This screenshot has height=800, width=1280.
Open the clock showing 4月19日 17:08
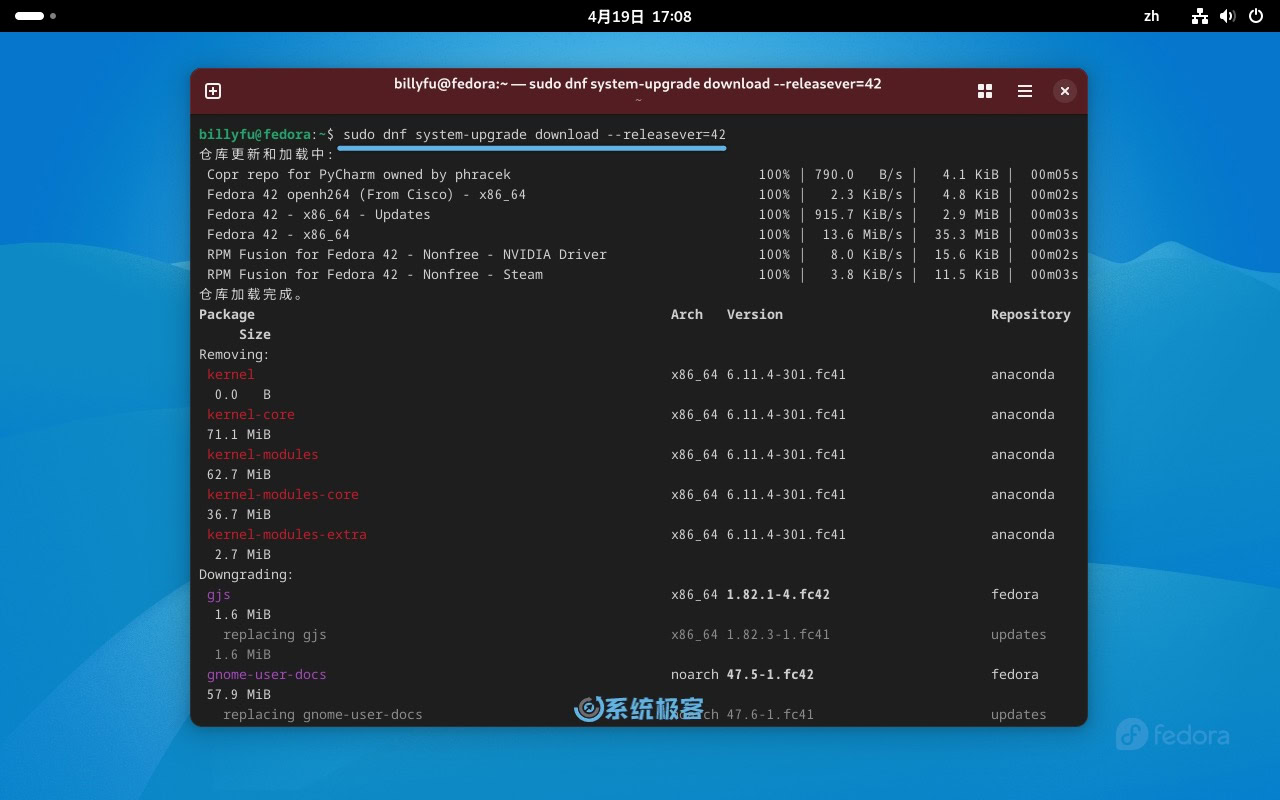pyautogui.click(x=640, y=16)
